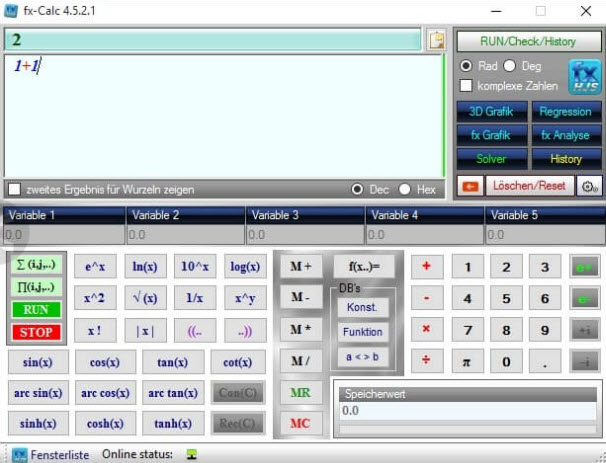Open the History module
This screenshot has width=606, height=463.
(x=566, y=159)
